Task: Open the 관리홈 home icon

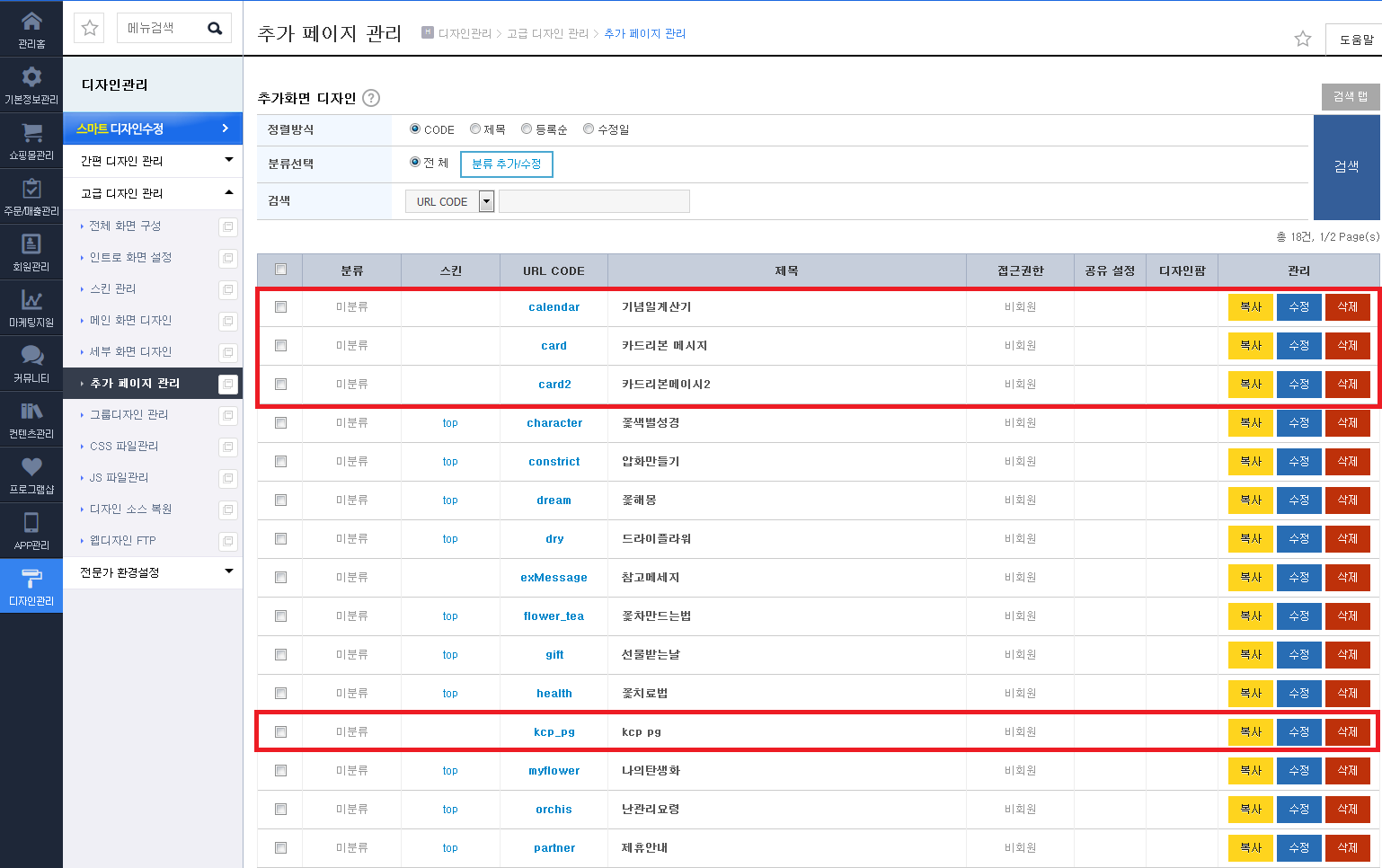Action: coord(31,21)
